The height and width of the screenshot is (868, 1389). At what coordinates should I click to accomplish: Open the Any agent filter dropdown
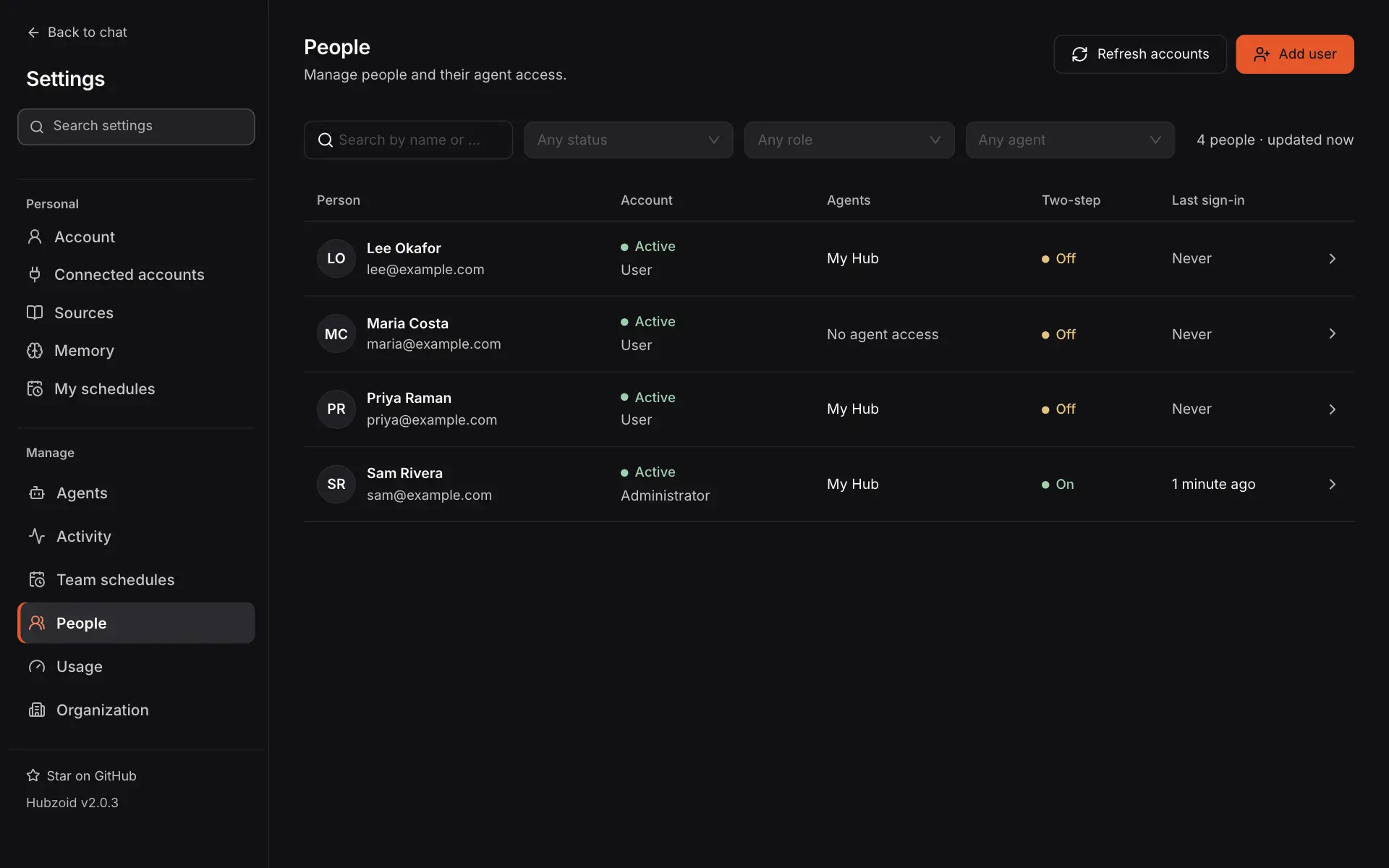(x=1070, y=140)
